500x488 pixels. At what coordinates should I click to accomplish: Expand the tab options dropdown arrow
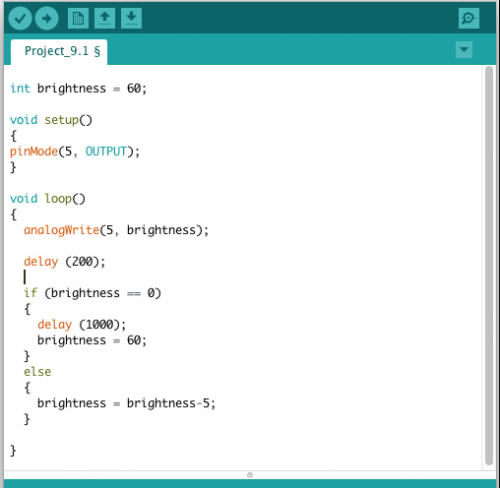[x=464, y=50]
